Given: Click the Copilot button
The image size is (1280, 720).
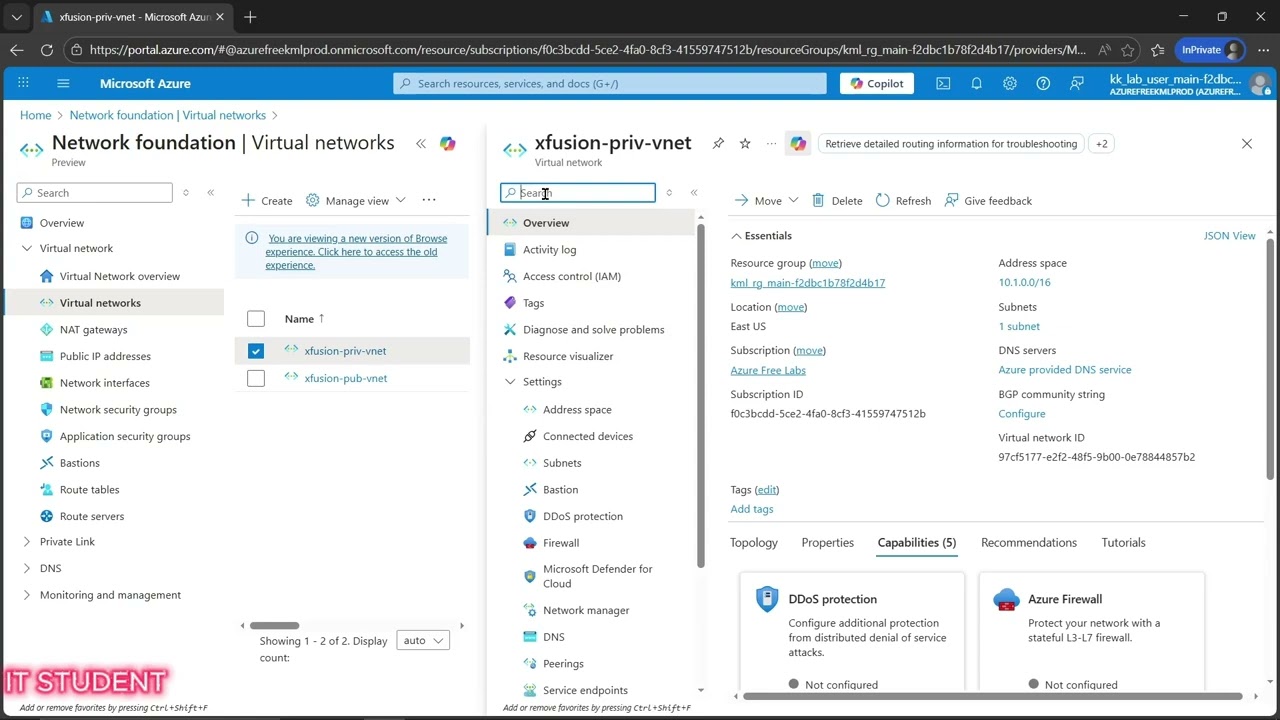Looking at the screenshot, I should click(877, 84).
